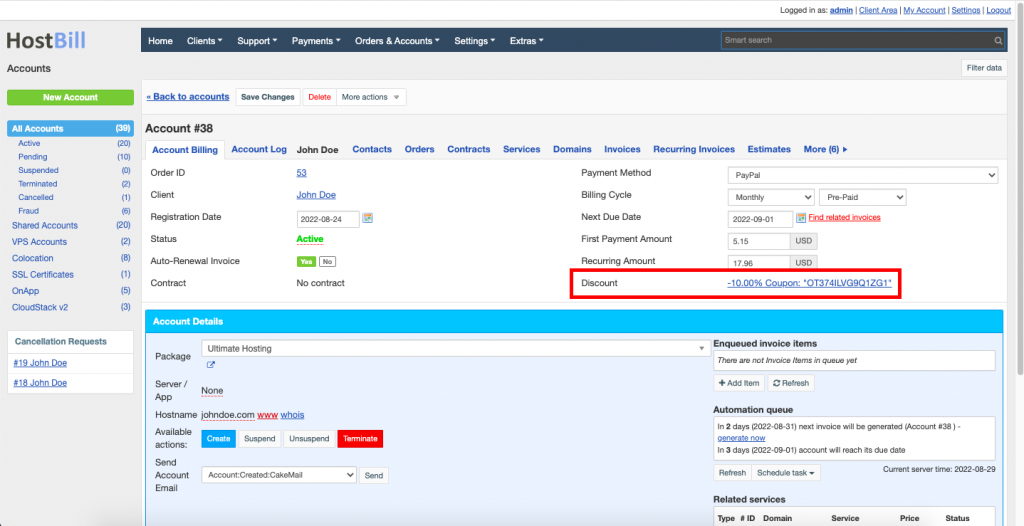Filter sidebar by Pending accounts
This screenshot has width=1024, height=526.
[33, 157]
